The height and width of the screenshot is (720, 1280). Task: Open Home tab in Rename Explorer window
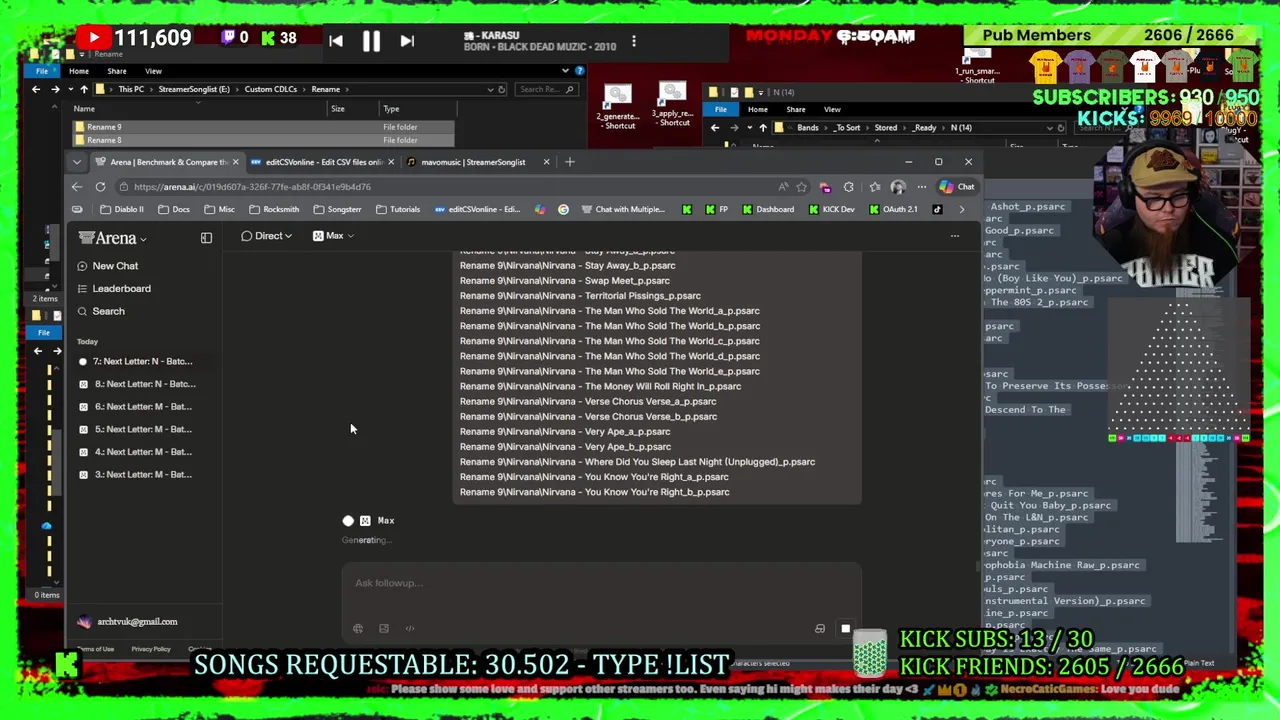pyautogui.click(x=79, y=71)
